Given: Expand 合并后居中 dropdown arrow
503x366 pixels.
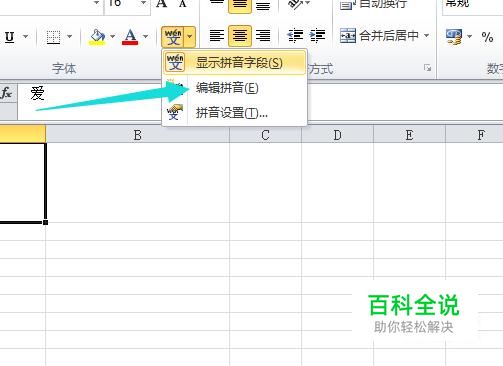Looking at the screenshot, I should click(x=426, y=36).
